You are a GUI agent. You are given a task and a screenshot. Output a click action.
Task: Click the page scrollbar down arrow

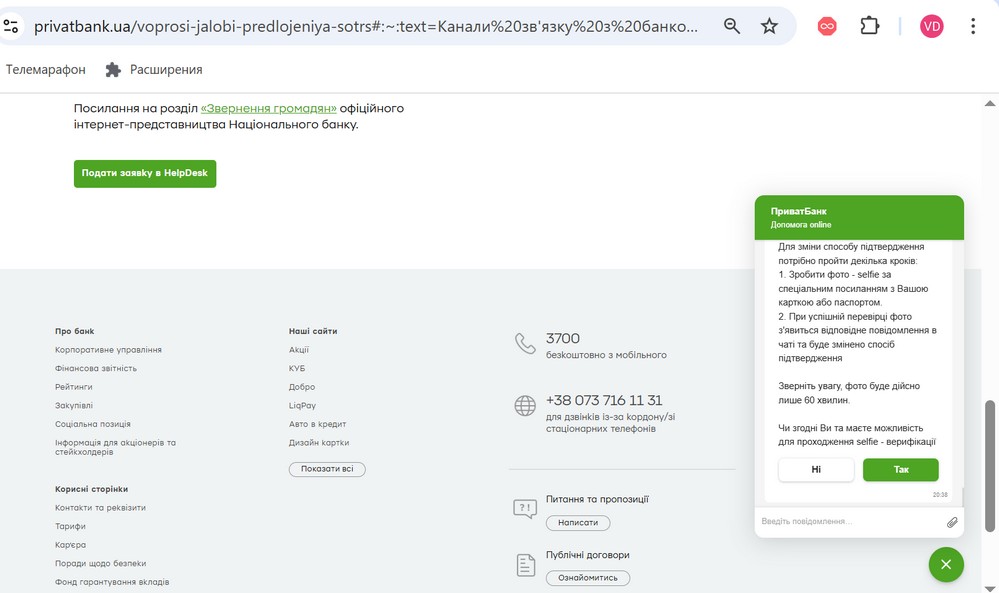990,589
